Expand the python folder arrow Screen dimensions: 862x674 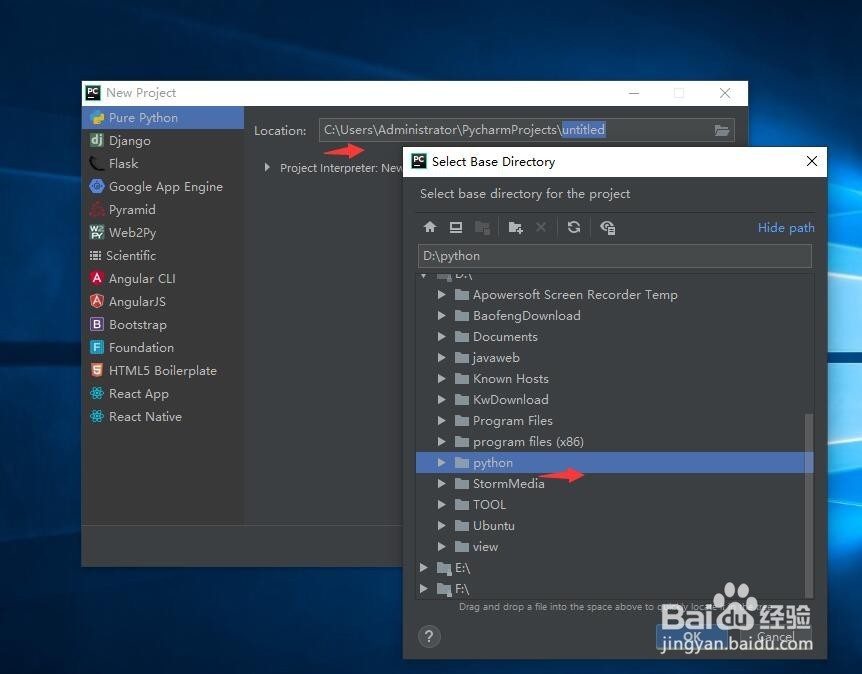coord(441,463)
